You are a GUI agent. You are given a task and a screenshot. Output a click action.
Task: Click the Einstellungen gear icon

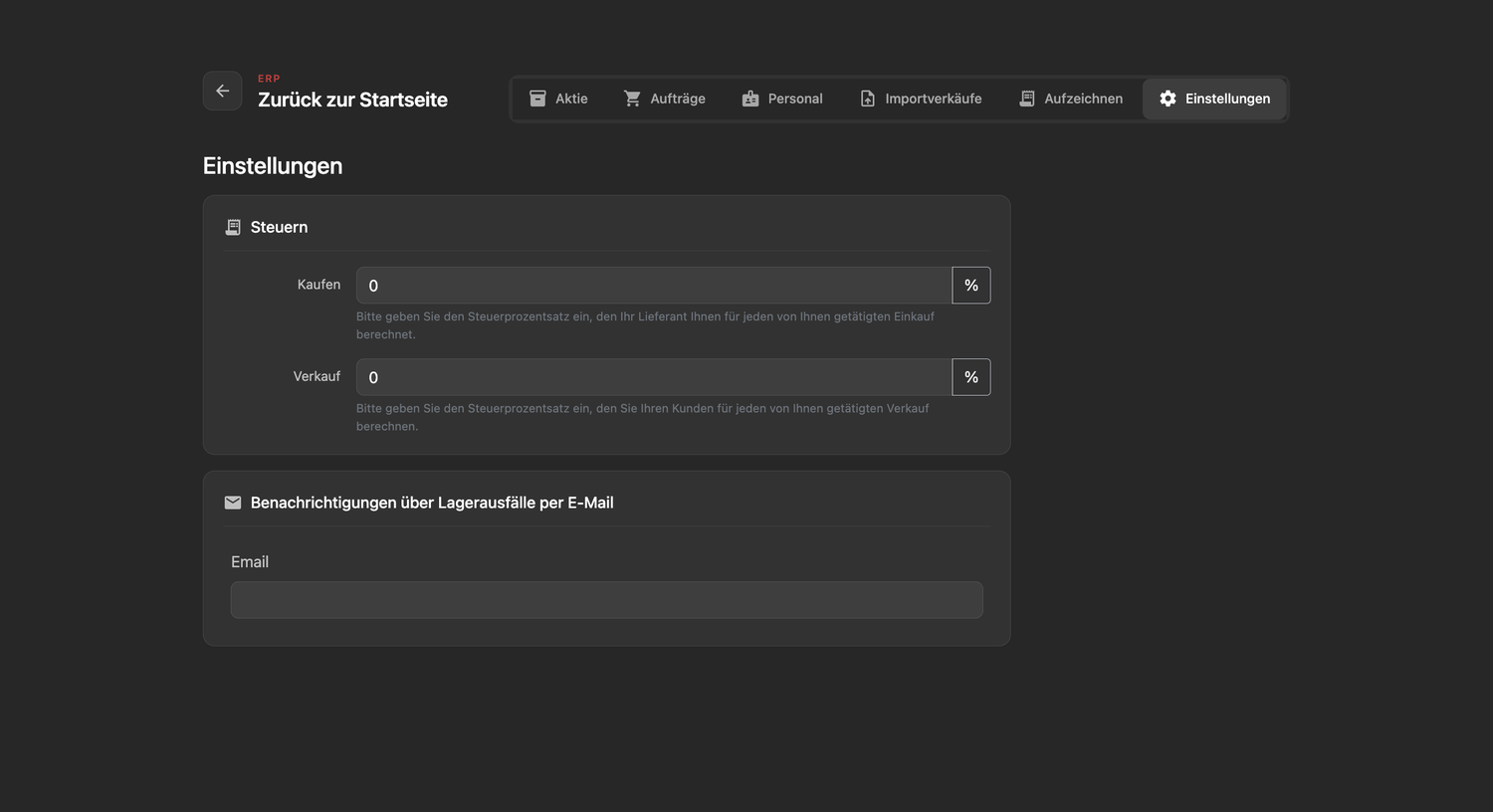point(1169,99)
